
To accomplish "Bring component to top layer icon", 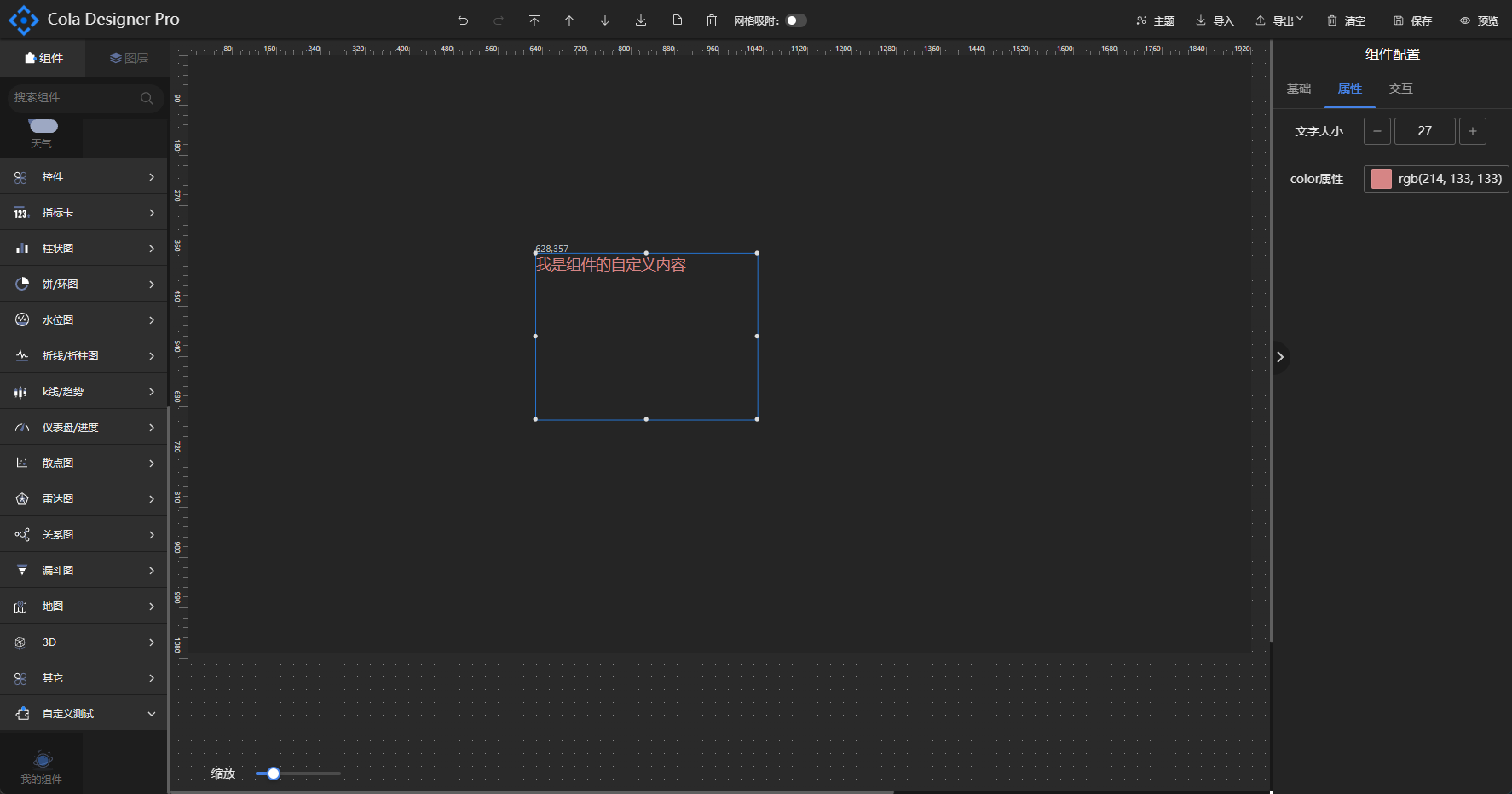I will [534, 20].
